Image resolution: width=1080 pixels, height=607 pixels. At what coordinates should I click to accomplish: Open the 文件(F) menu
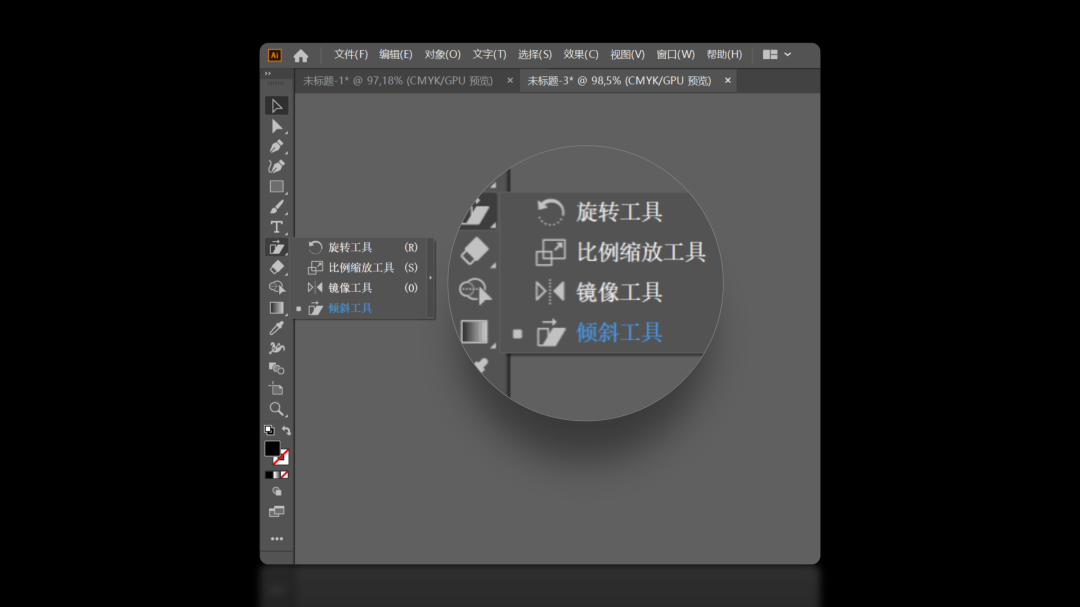pos(351,54)
